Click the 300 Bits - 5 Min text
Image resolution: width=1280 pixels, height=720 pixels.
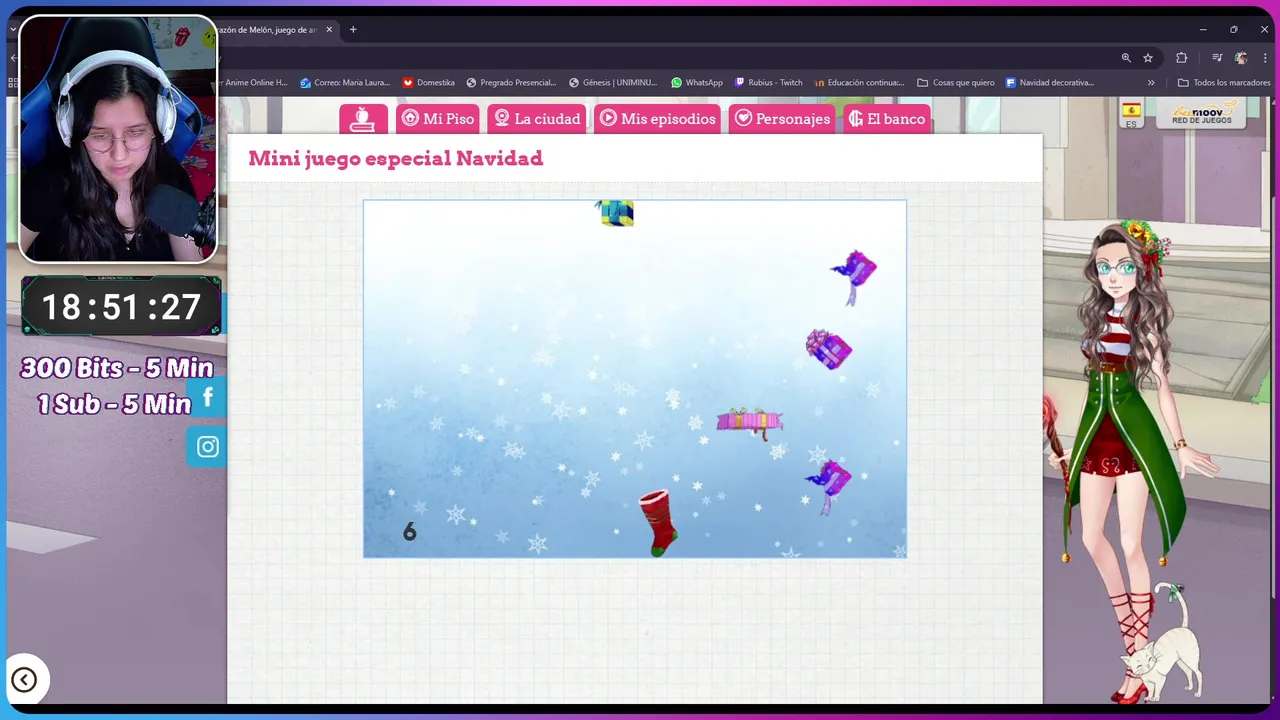point(117,368)
